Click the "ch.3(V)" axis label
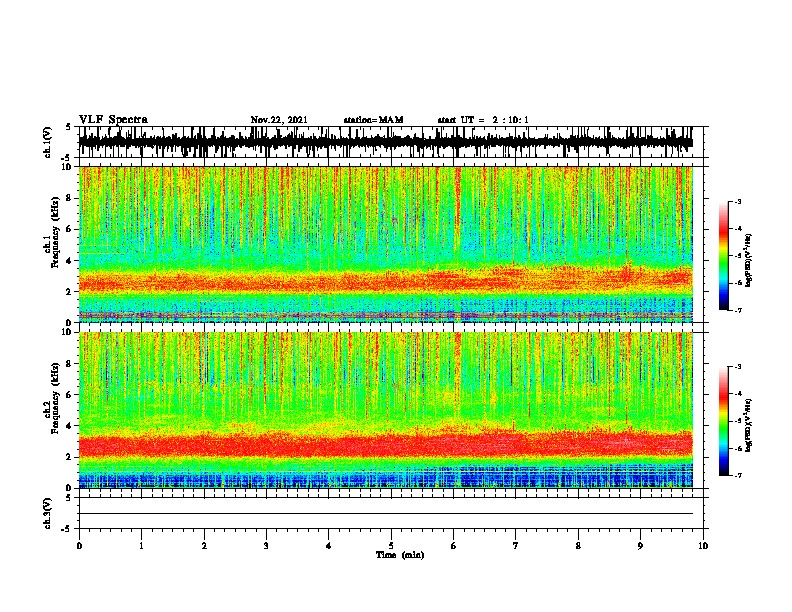792x612 pixels. pyautogui.click(x=48, y=513)
